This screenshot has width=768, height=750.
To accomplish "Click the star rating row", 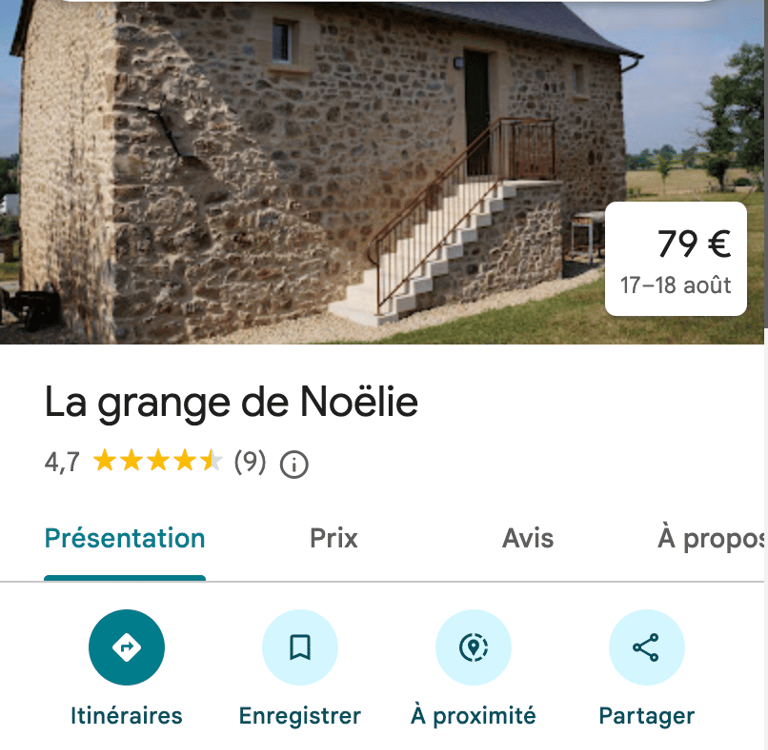I will tap(158, 460).
